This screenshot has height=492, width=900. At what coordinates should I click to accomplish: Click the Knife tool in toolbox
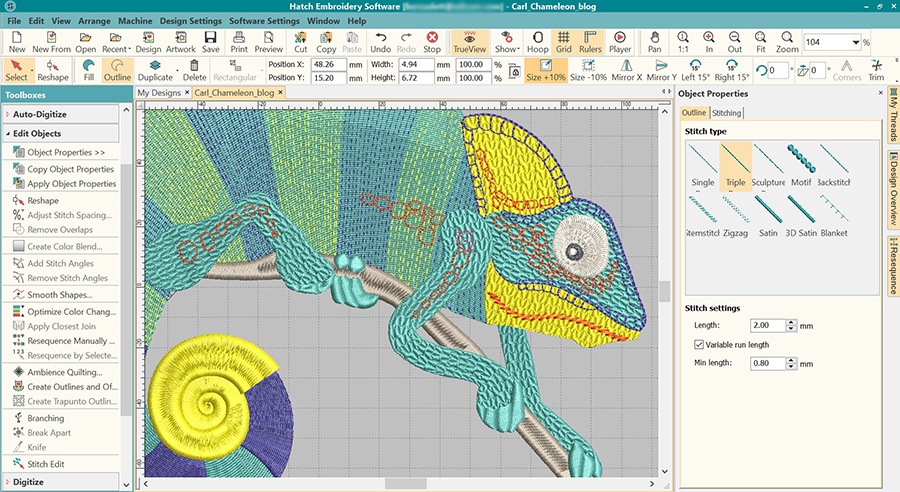(37, 448)
